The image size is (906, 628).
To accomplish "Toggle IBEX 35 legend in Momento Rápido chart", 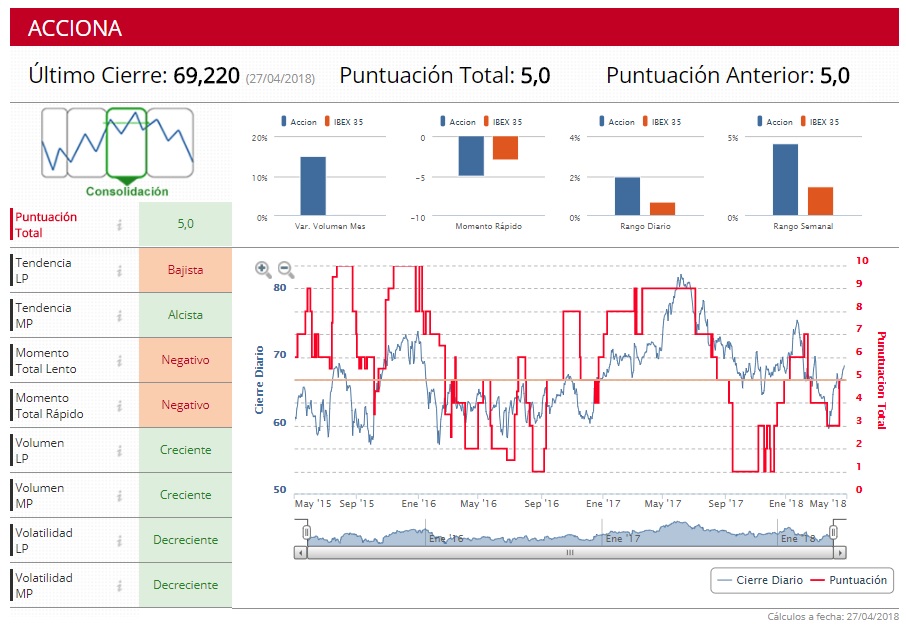I will point(503,121).
